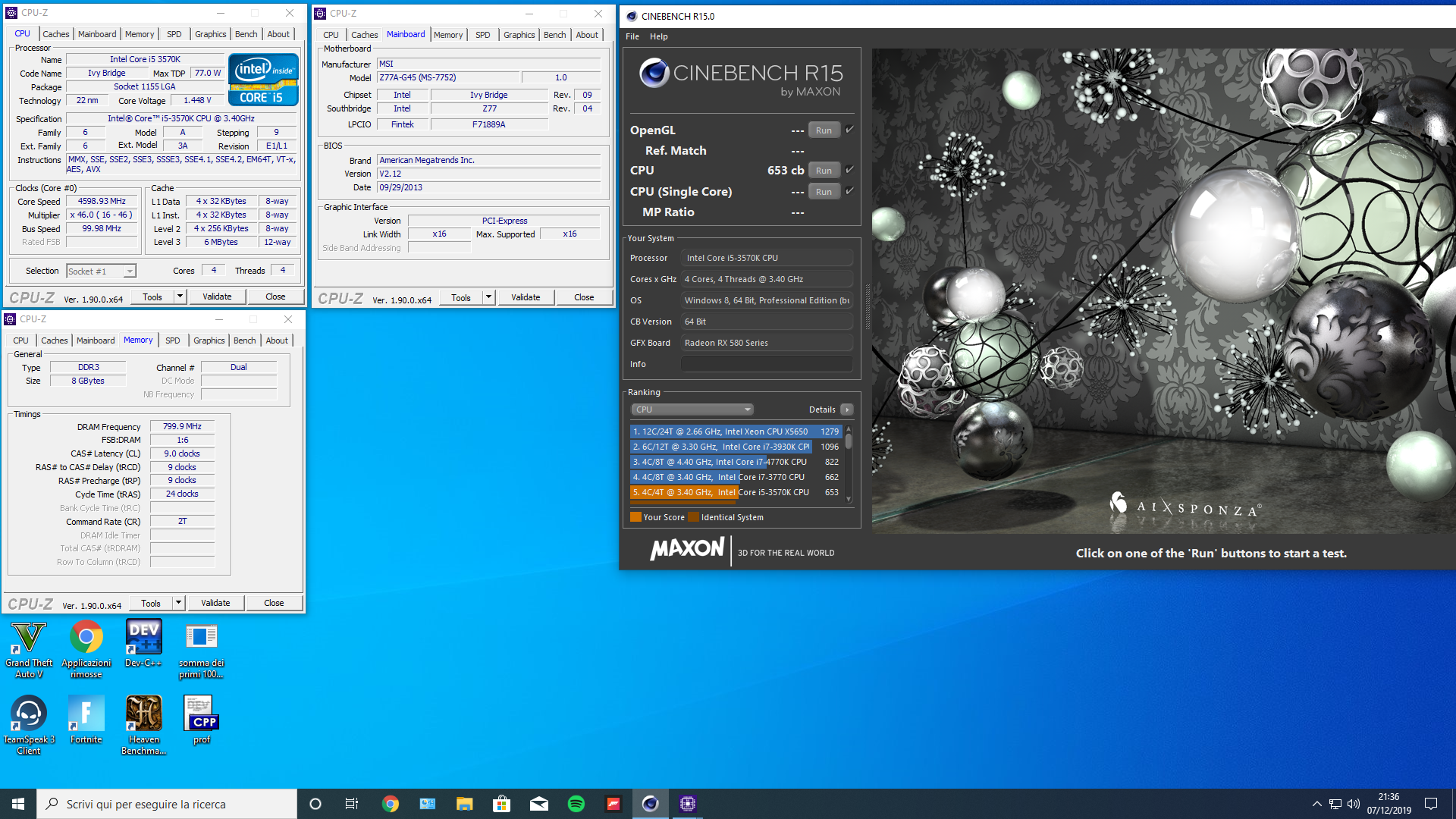Switch to Graphics tab in CPU-Z Memory window

pyautogui.click(x=209, y=340)
